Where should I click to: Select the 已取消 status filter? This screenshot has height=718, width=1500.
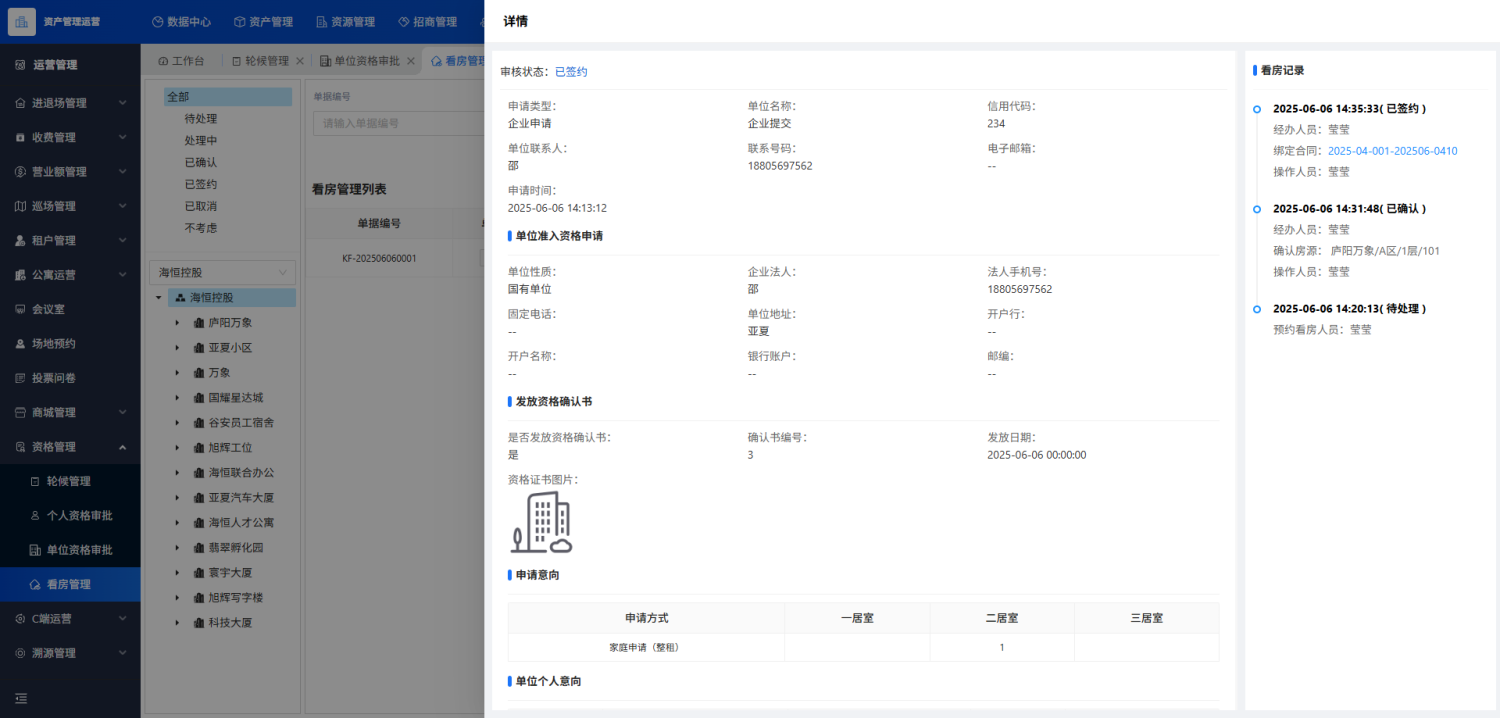[201, 207]
